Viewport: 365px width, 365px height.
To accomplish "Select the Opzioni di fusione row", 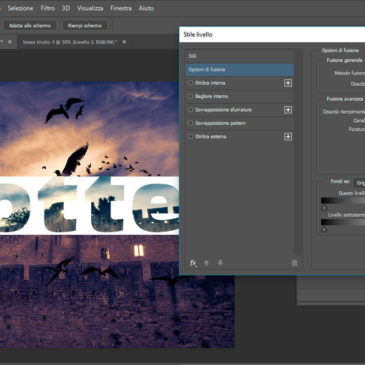I will click(239, 70).
